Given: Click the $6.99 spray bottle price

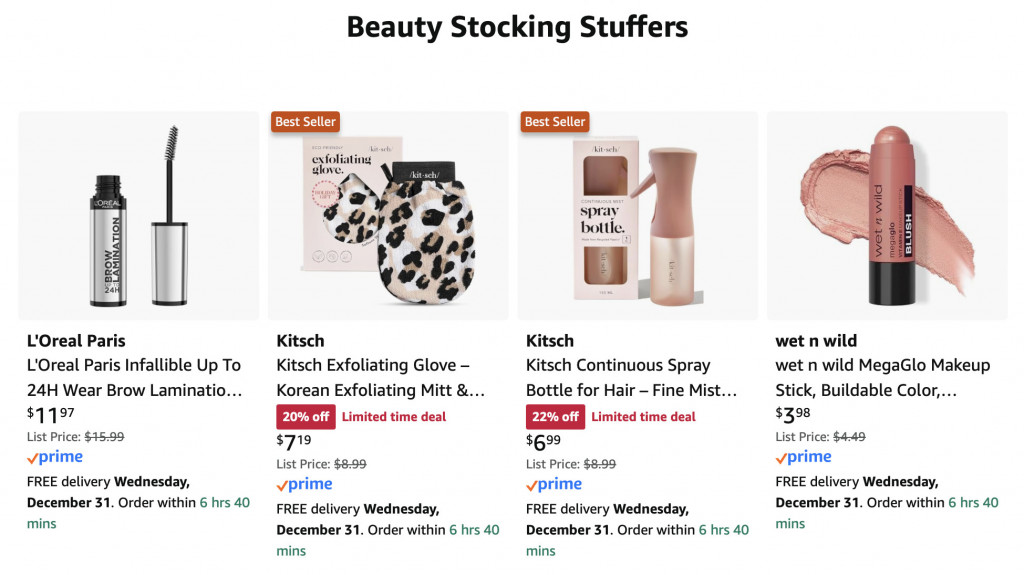Looking at the screenshot, I should click(546, 442).
